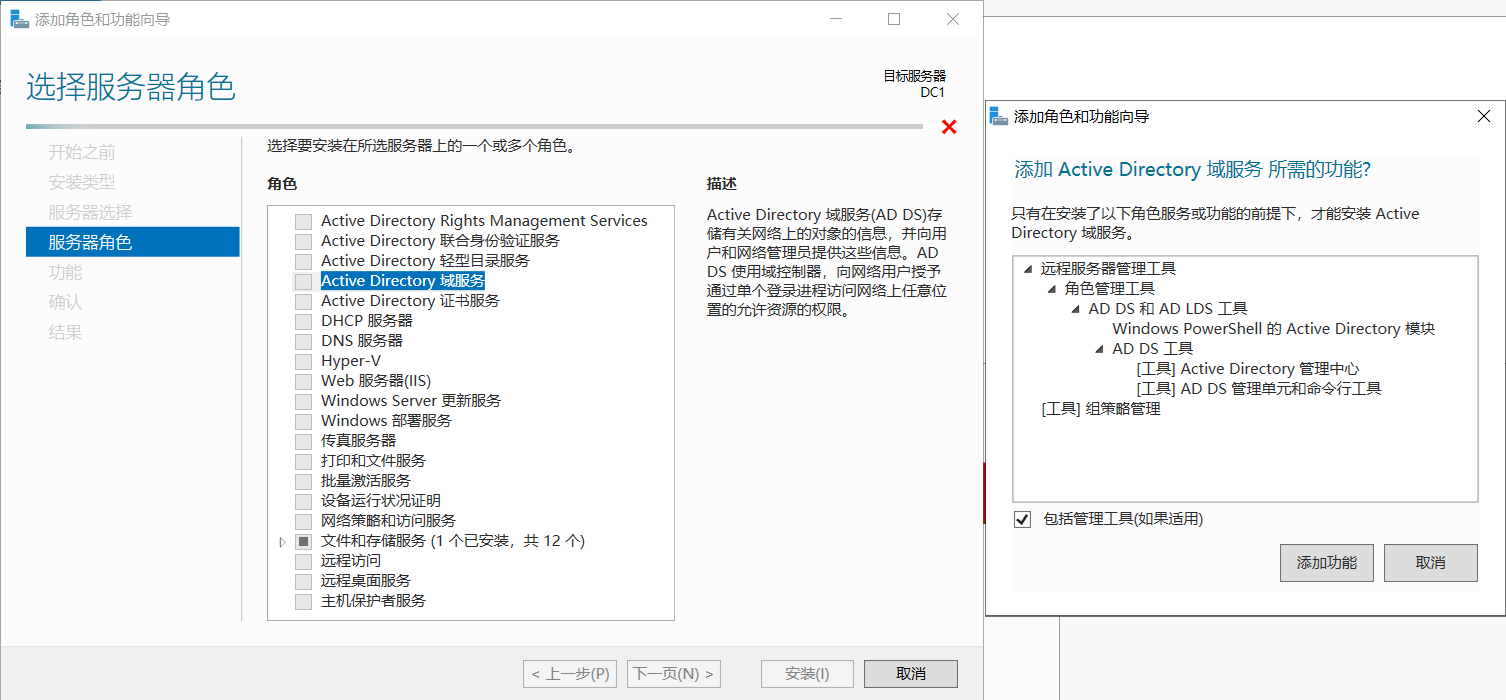
Task: Open 确认 wizard step
Action: point(65,302)
